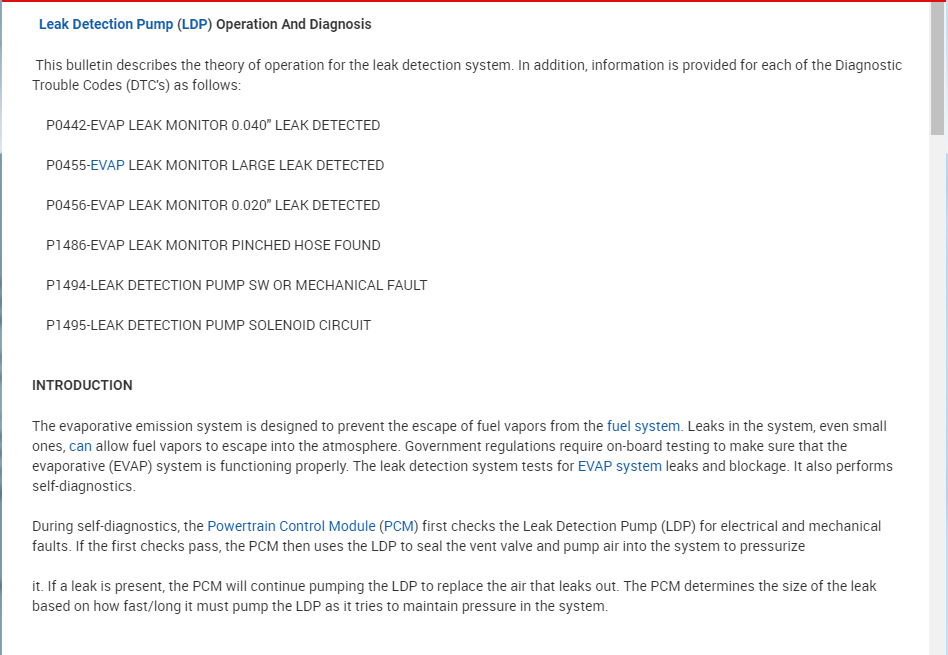Click the P0456 0.020" leak detected line
The image size is (948, 655).
213,205
